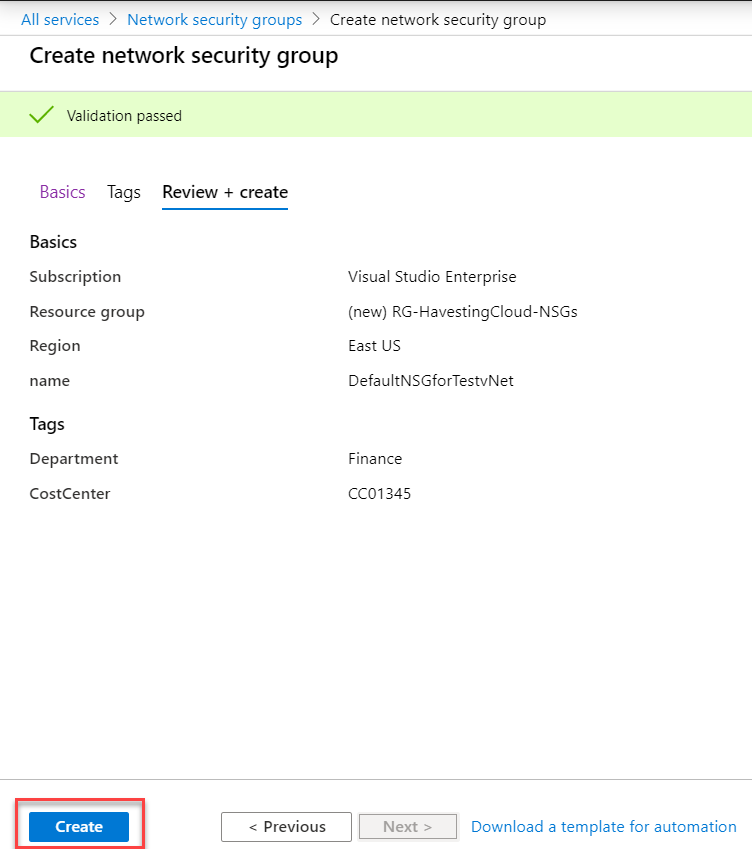Click the Visual Studio Enterprise subscription value
The width and height of the screenshot is (752, 849).
tap(432, 277)
